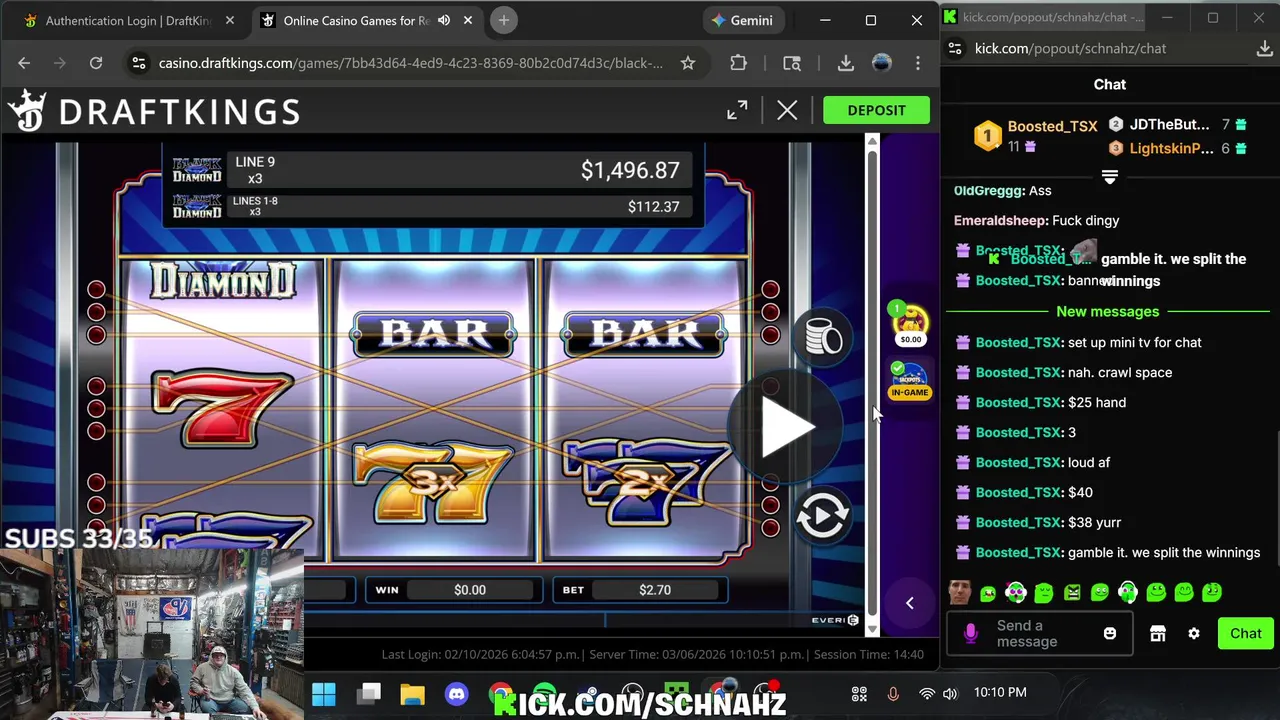Screen dimensions: 1280x720
Task: Open Task View on the taskbar
Action: pyautogui.click(x=370, y=694)
